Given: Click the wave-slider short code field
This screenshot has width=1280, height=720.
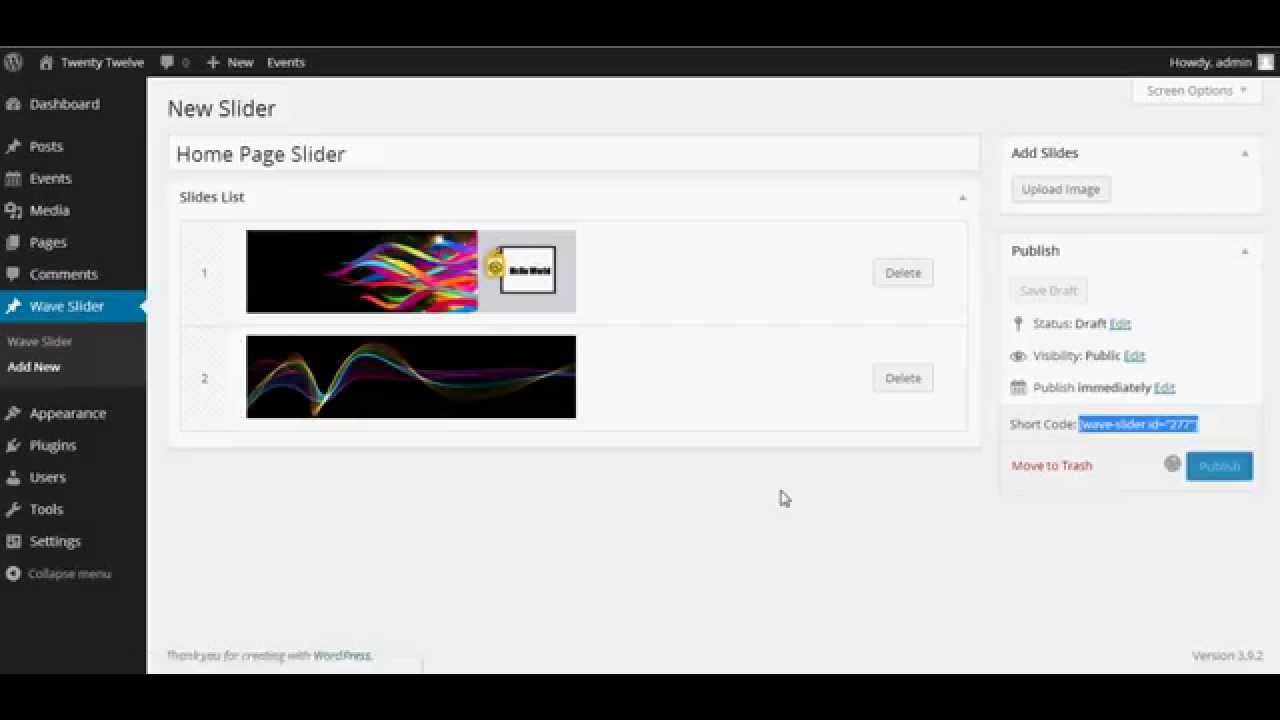Looking at the screenshot, I should (1138, 424).
